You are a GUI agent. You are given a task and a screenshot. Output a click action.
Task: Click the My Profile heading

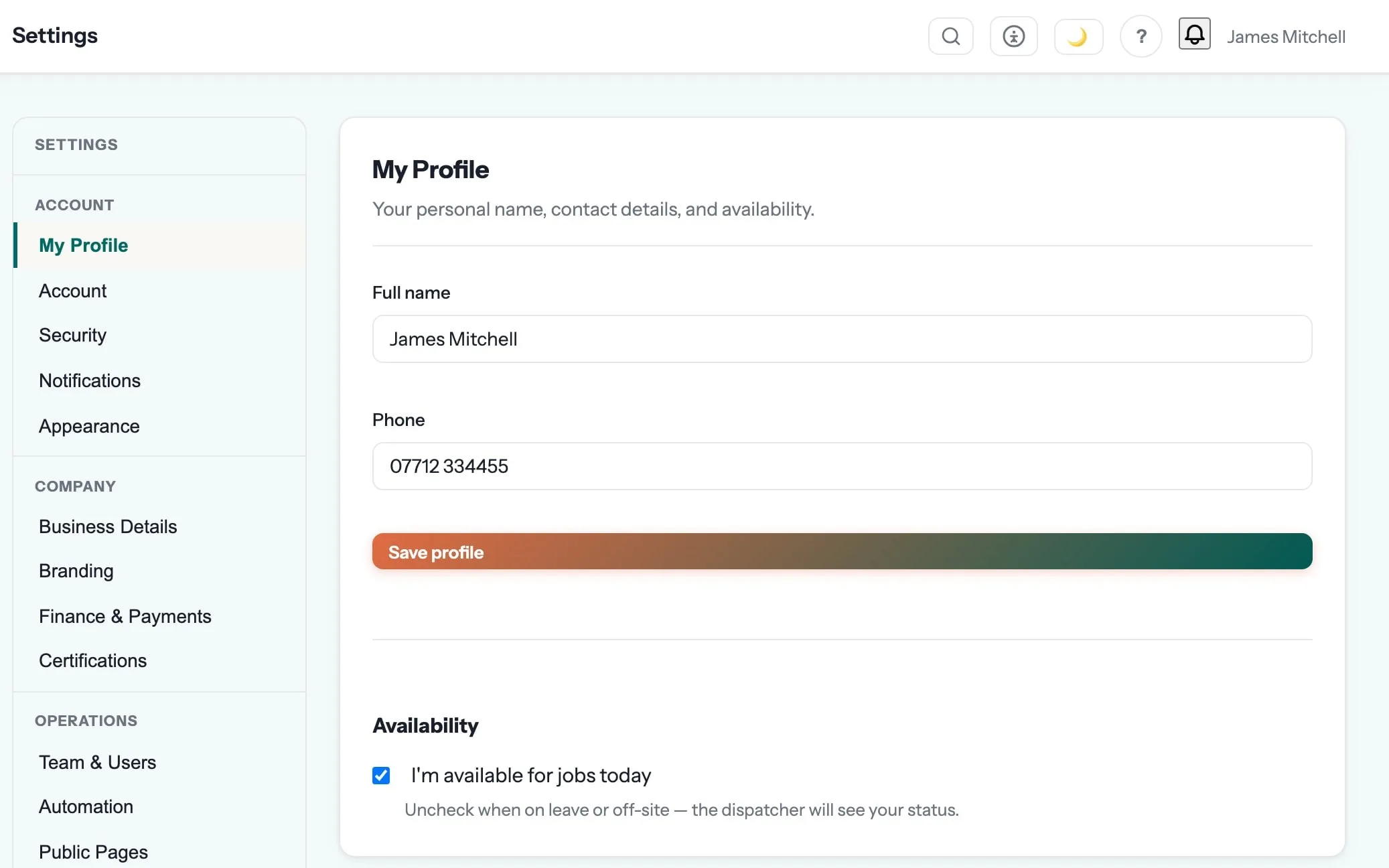(431, 169)
